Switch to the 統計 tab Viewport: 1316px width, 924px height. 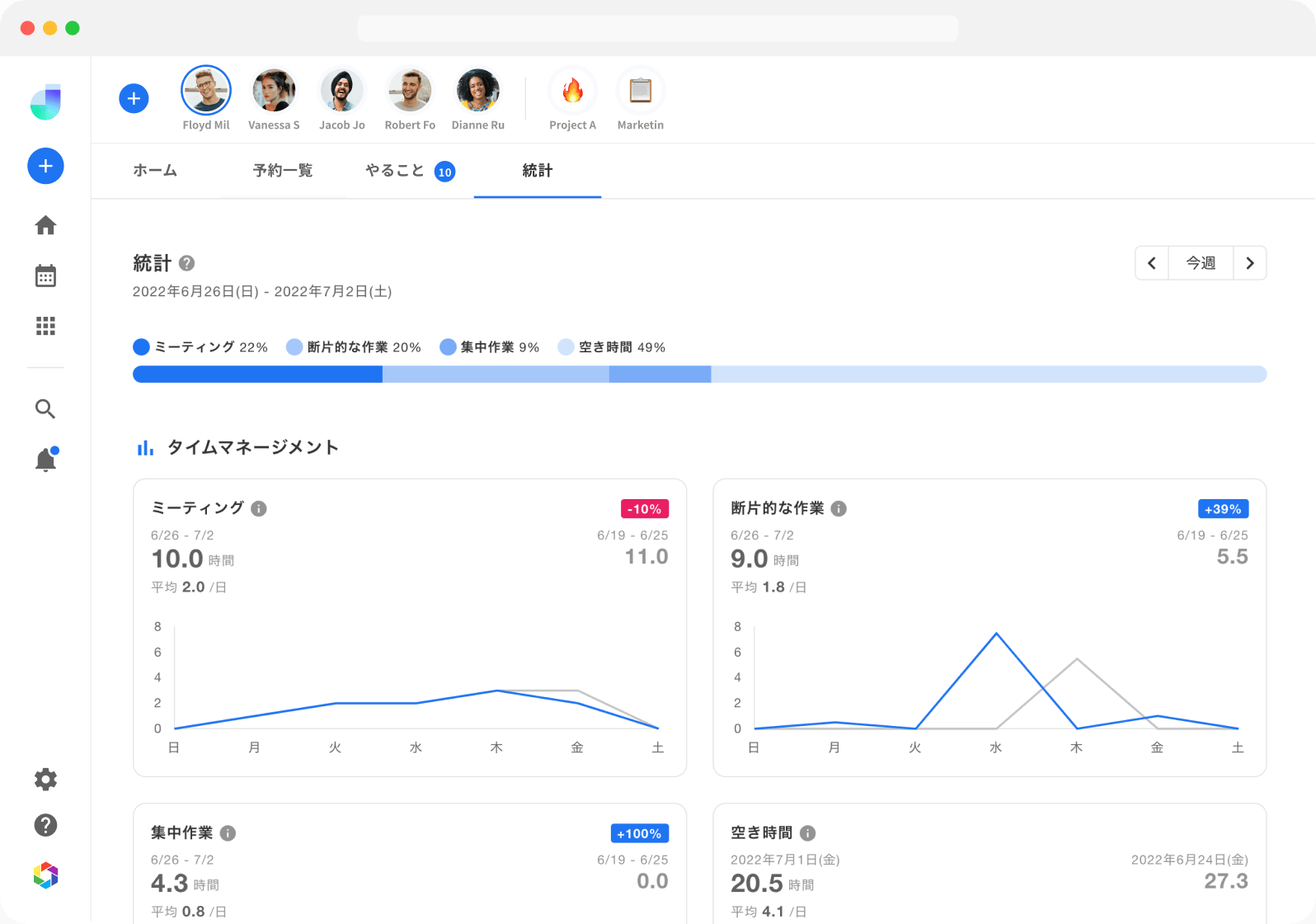pos(538,171)
